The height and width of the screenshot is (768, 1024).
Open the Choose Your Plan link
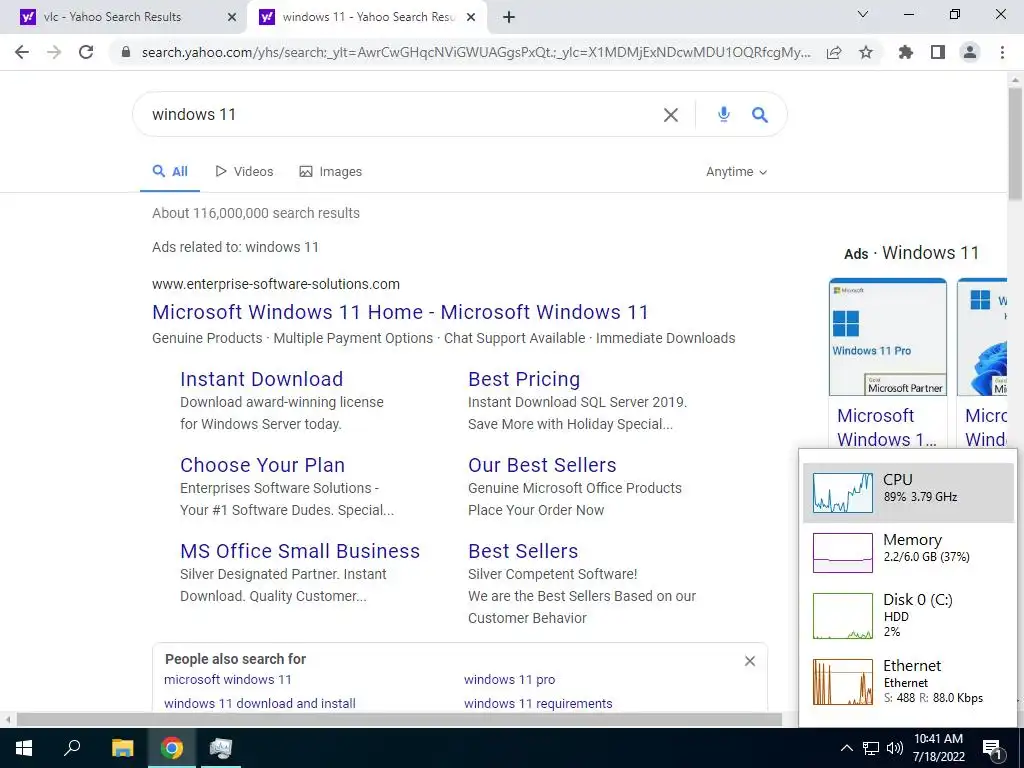click(263, 465)
